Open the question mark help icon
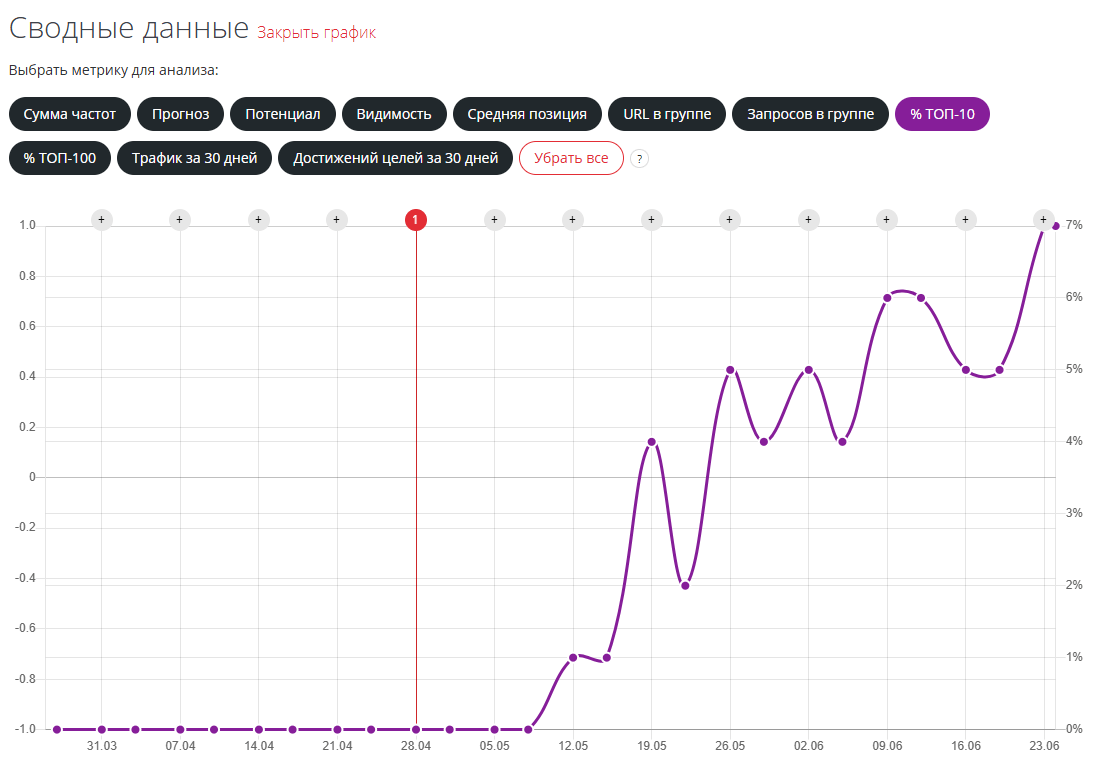 point(640,158)
